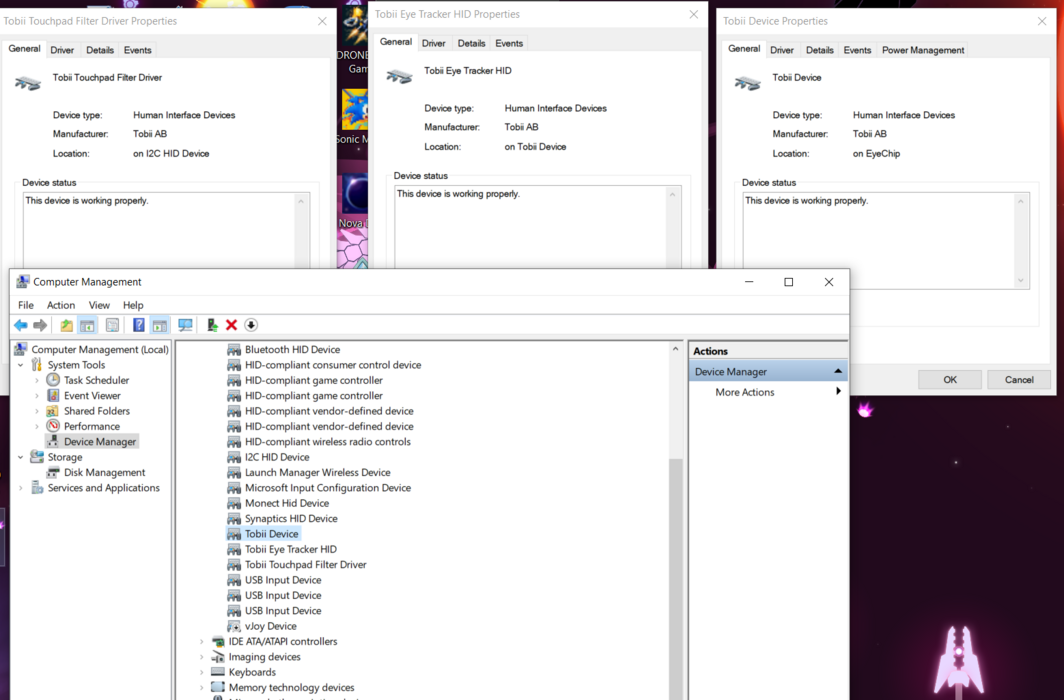Click the up one level folder icon

pos(66,326)
